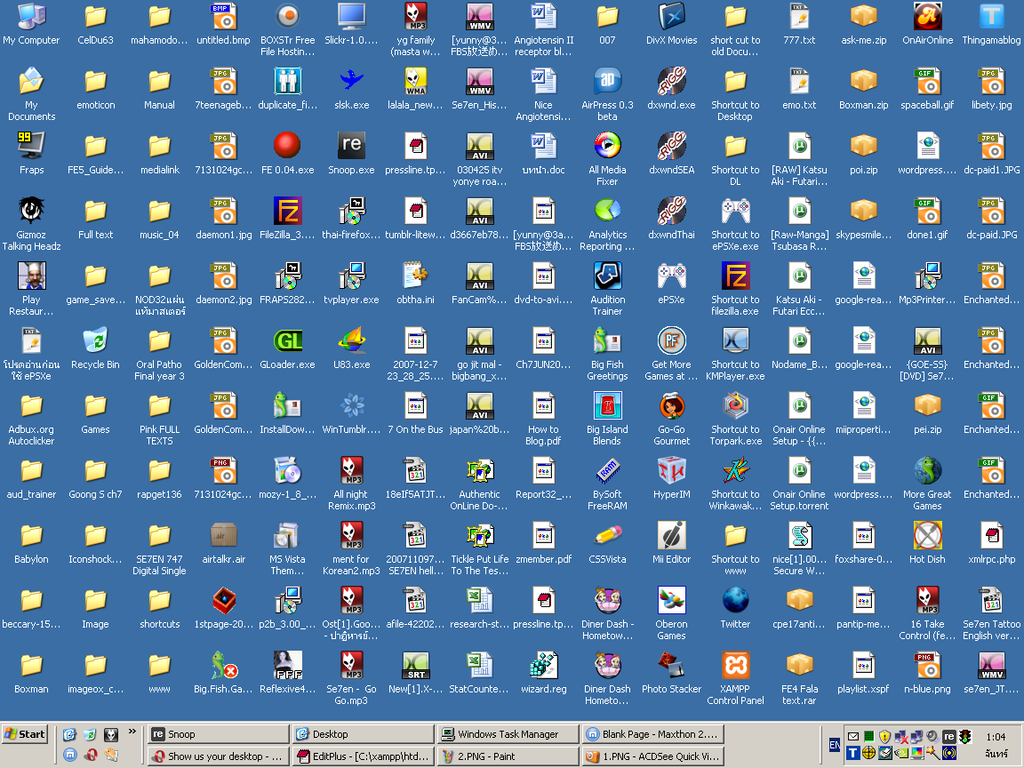Click the Windows Start button
Image resolution: width=1024 pixels, height=768 pixels.
(x=26, y=734)
